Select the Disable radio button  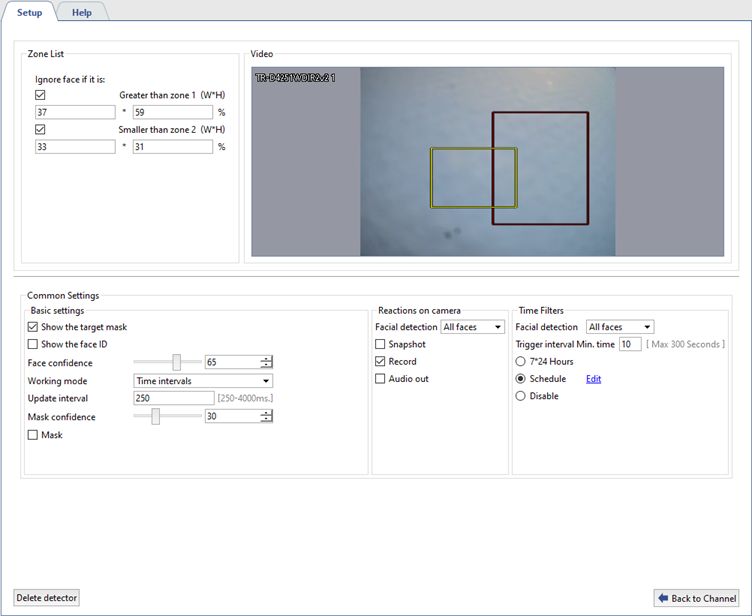[520, 396]
